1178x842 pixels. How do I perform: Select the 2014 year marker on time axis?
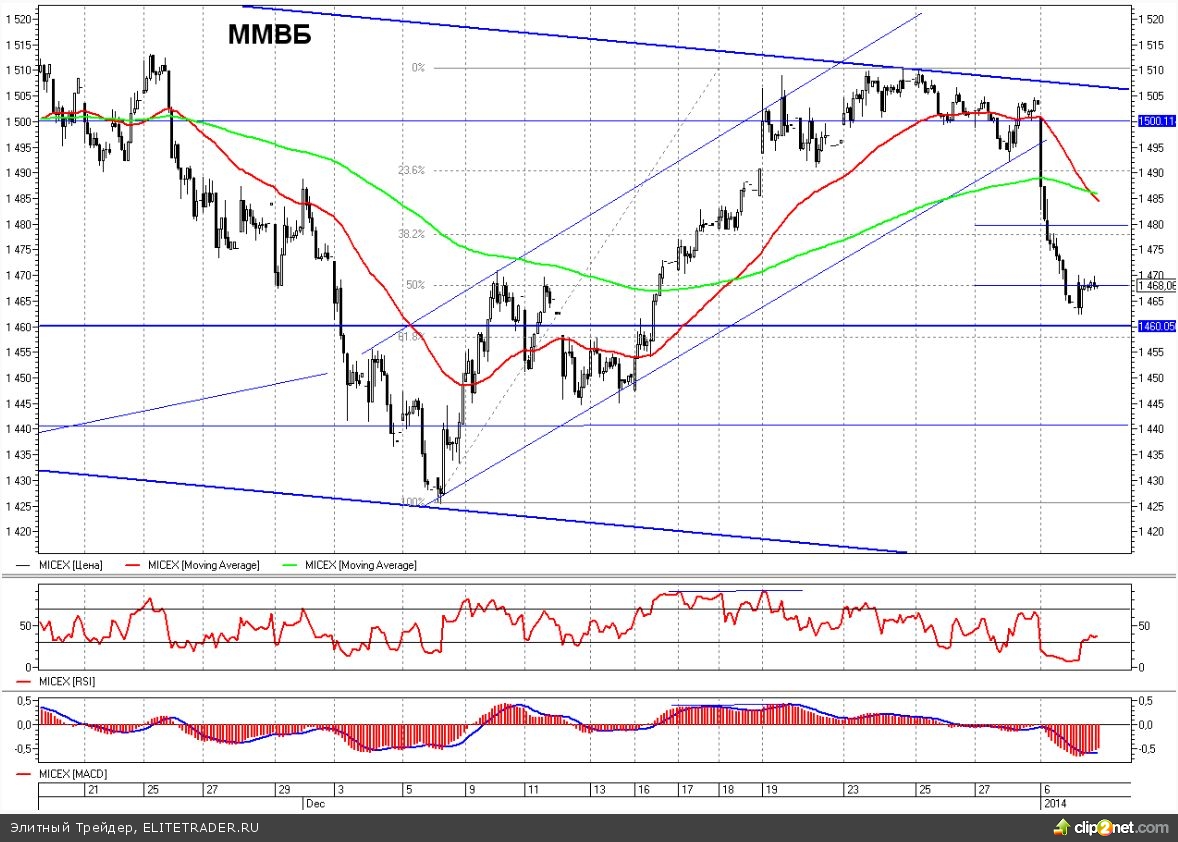(x=1055, y=803)
